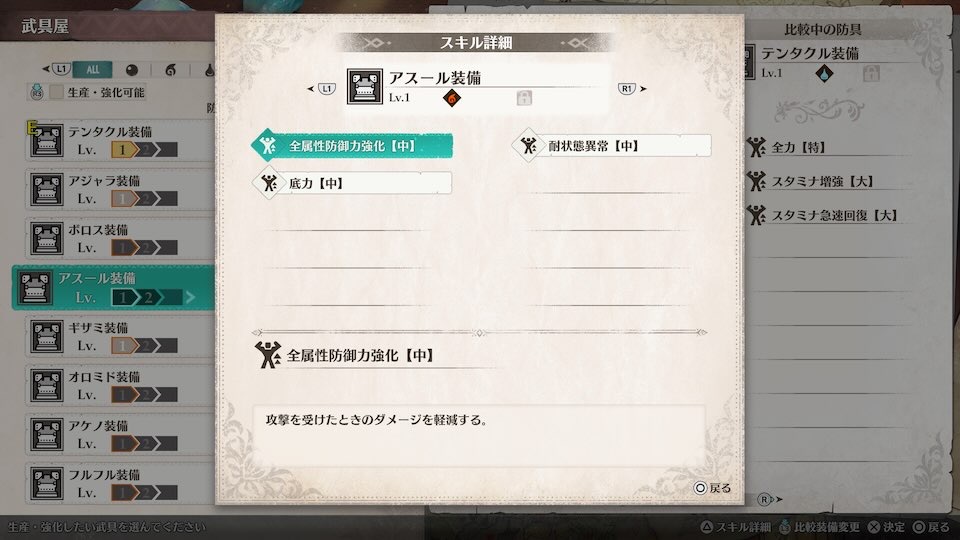Click the 戻る button in dialog
The height and width of the screenshot is (540, 960).
(712, 488)
